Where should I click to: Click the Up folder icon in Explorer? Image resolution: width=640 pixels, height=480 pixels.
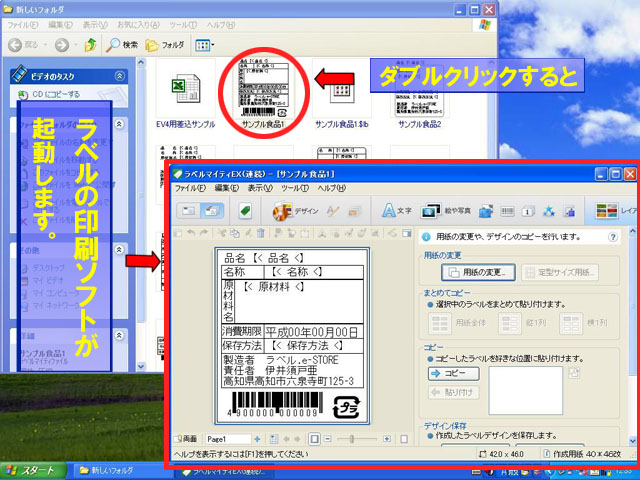click(x=91, y=45)
